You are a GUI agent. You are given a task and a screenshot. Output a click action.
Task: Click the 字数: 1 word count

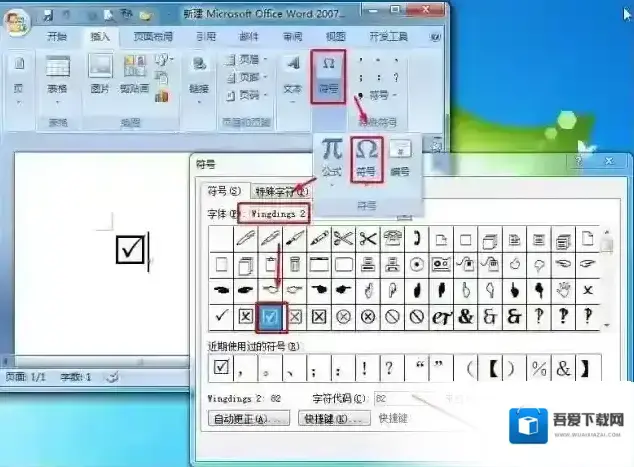(76, 377)
